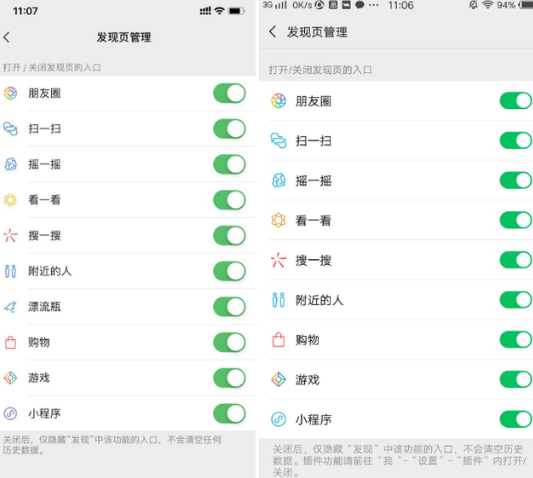Screen dimensions: 533x478
Task: Tap the 漂流瓶 bottle icon
Action: (11, 307)
